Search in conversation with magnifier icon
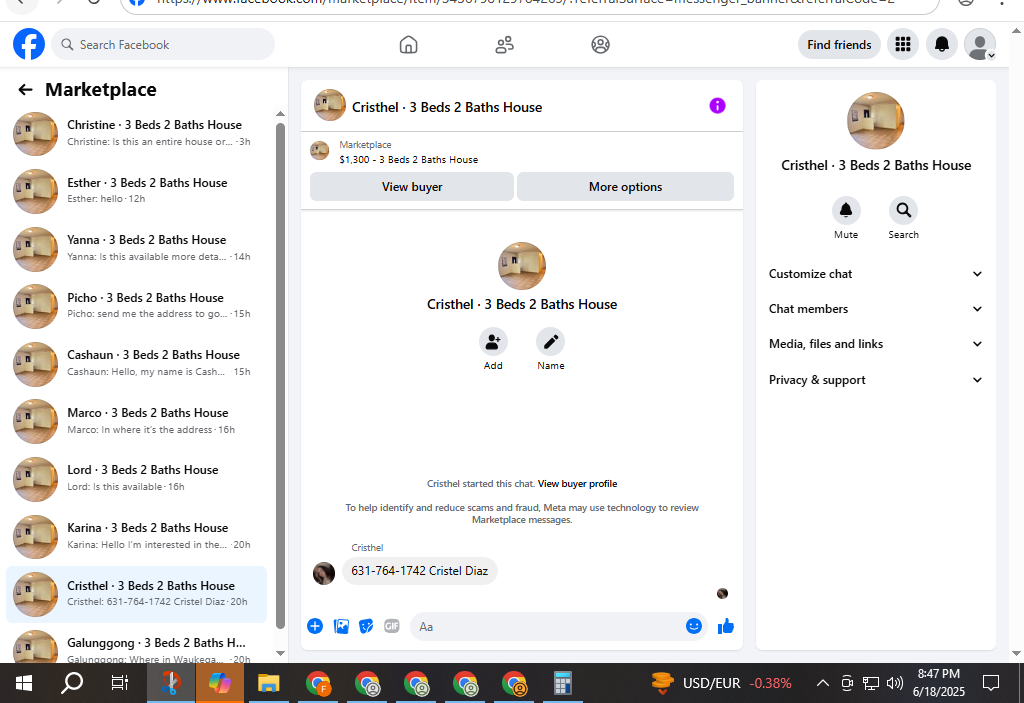 903,210
